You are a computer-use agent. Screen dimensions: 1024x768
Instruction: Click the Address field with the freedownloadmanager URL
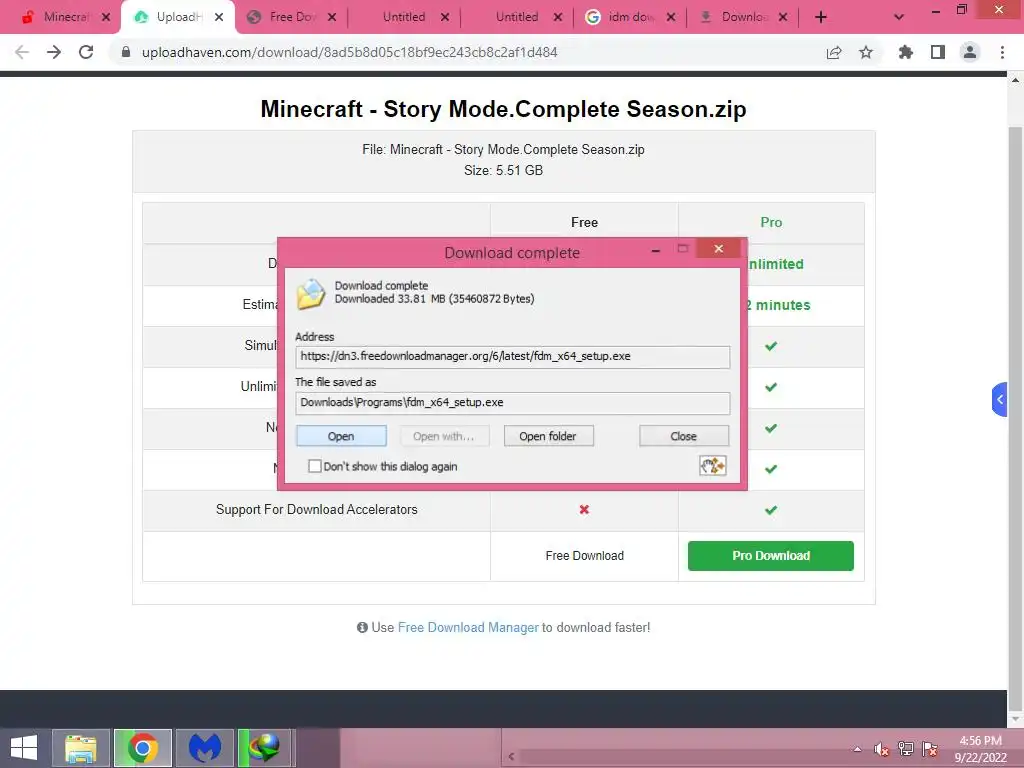pos(513,357)
